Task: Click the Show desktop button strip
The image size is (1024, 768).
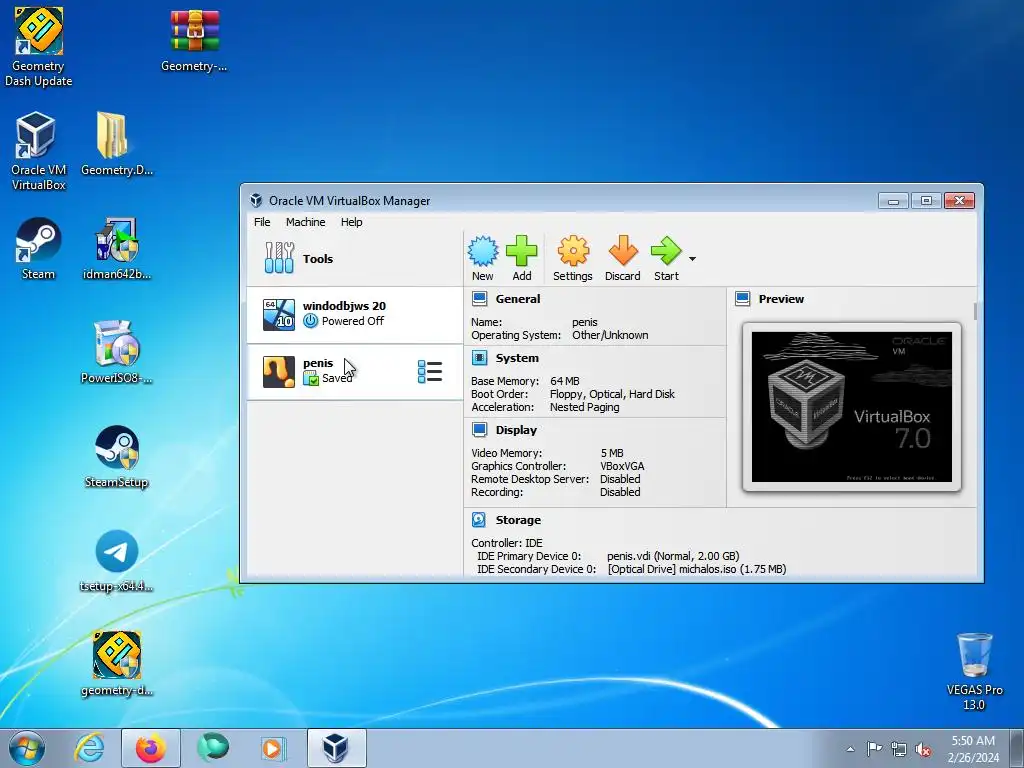Action: coord(1016,749)
